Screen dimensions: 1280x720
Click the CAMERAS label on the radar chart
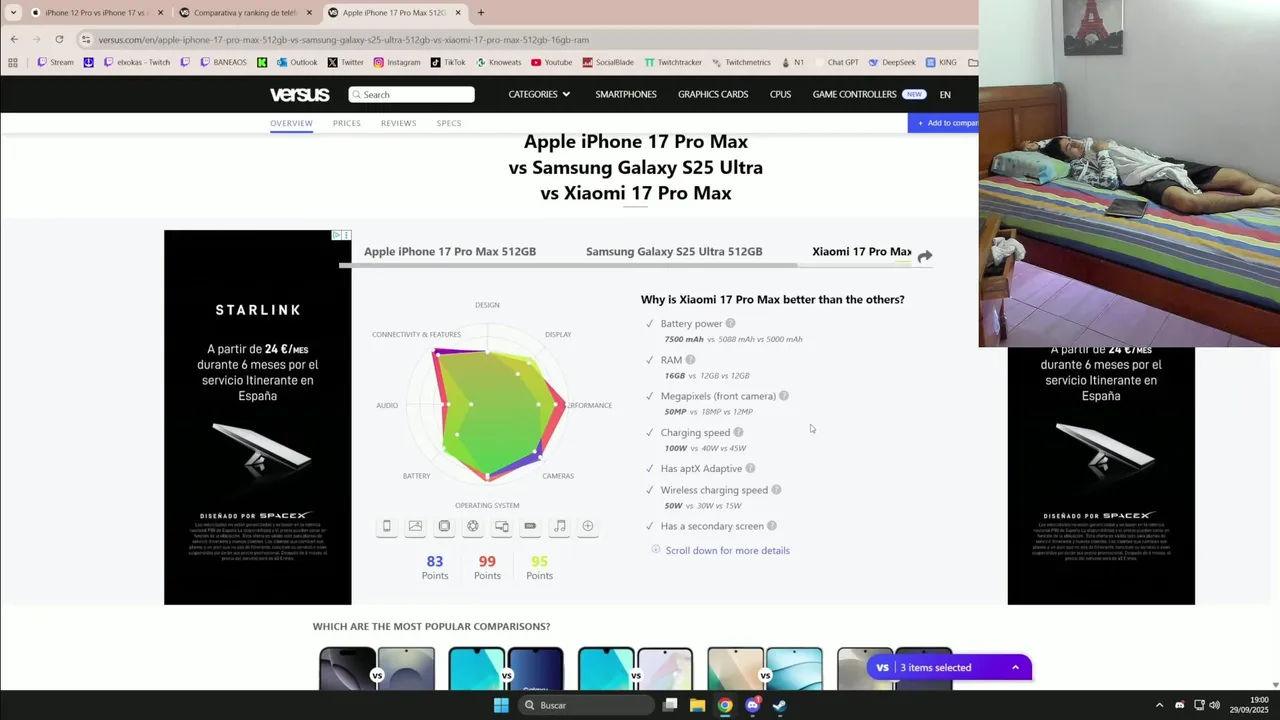pyautogui.click(x=558, y=476)
